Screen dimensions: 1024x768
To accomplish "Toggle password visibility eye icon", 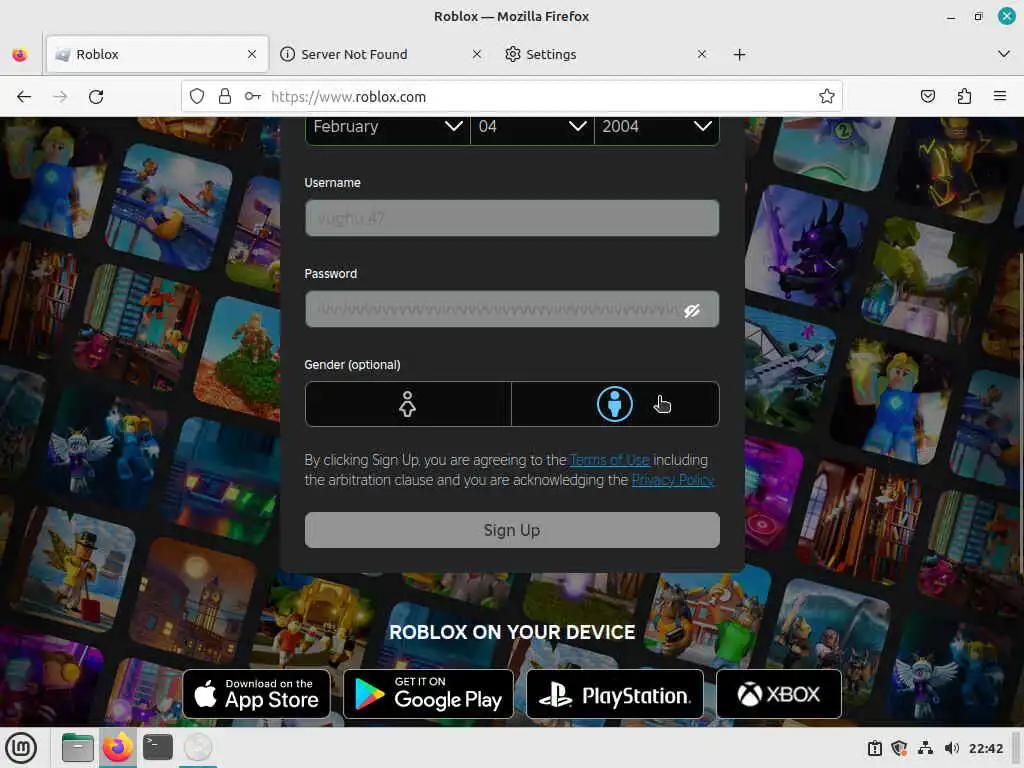I will point(692,310).
